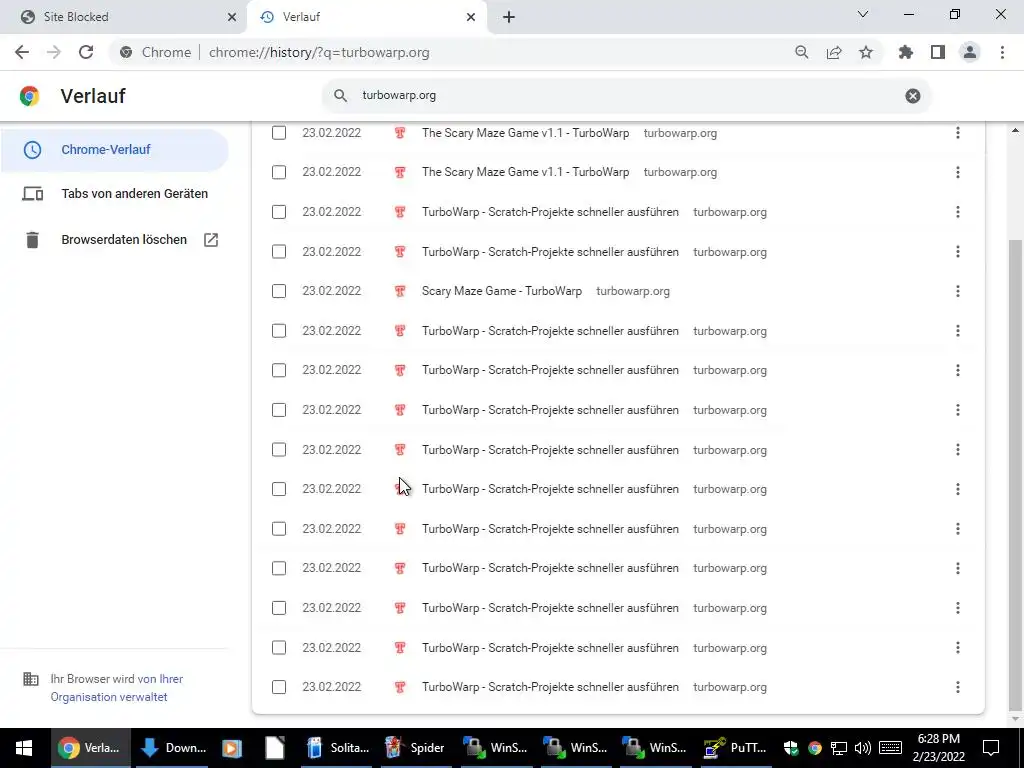Click the address bar showing chrome://history

[x=496, y=52]
